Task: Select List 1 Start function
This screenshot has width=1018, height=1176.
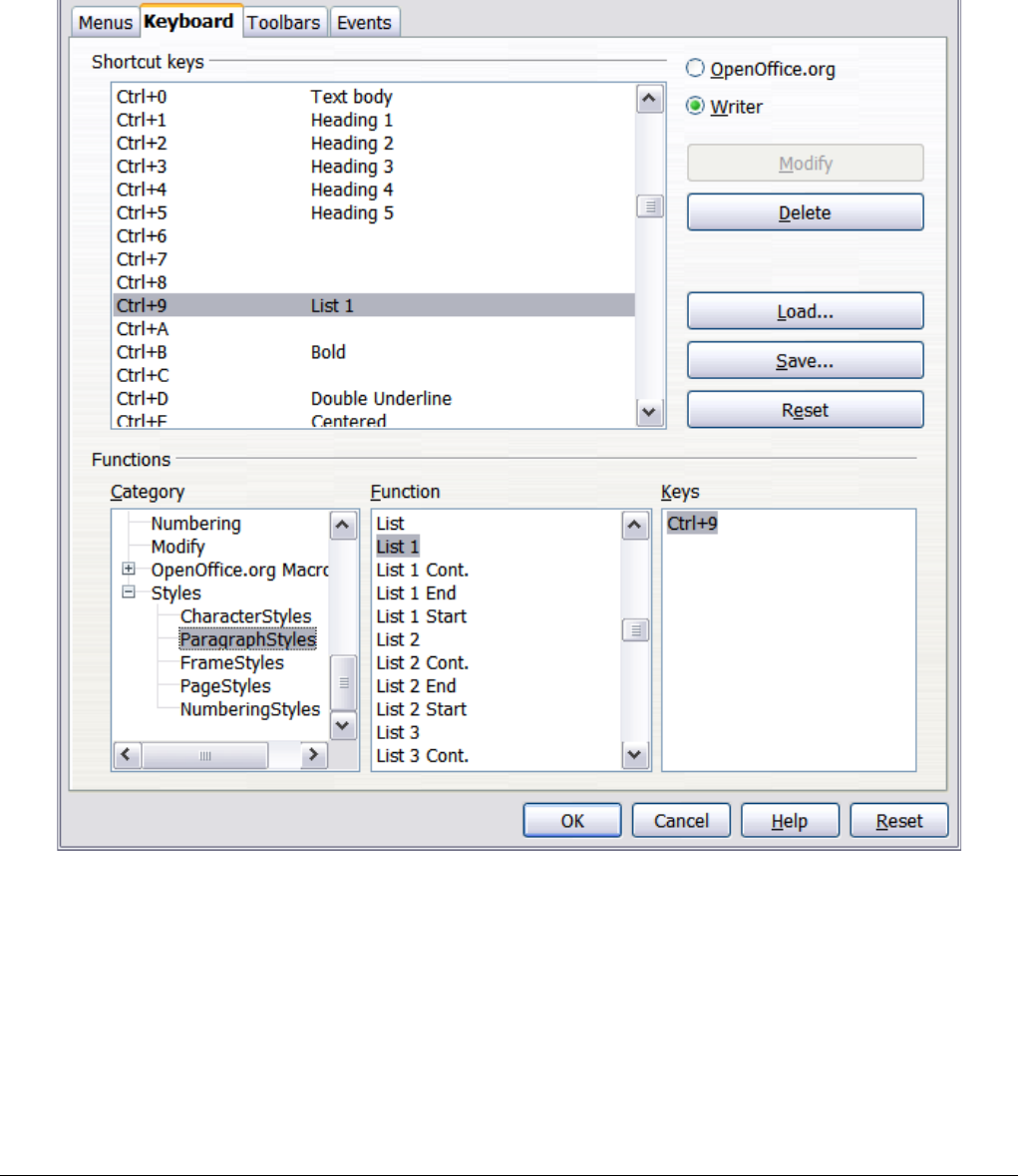Action: (x=422, y=616)
